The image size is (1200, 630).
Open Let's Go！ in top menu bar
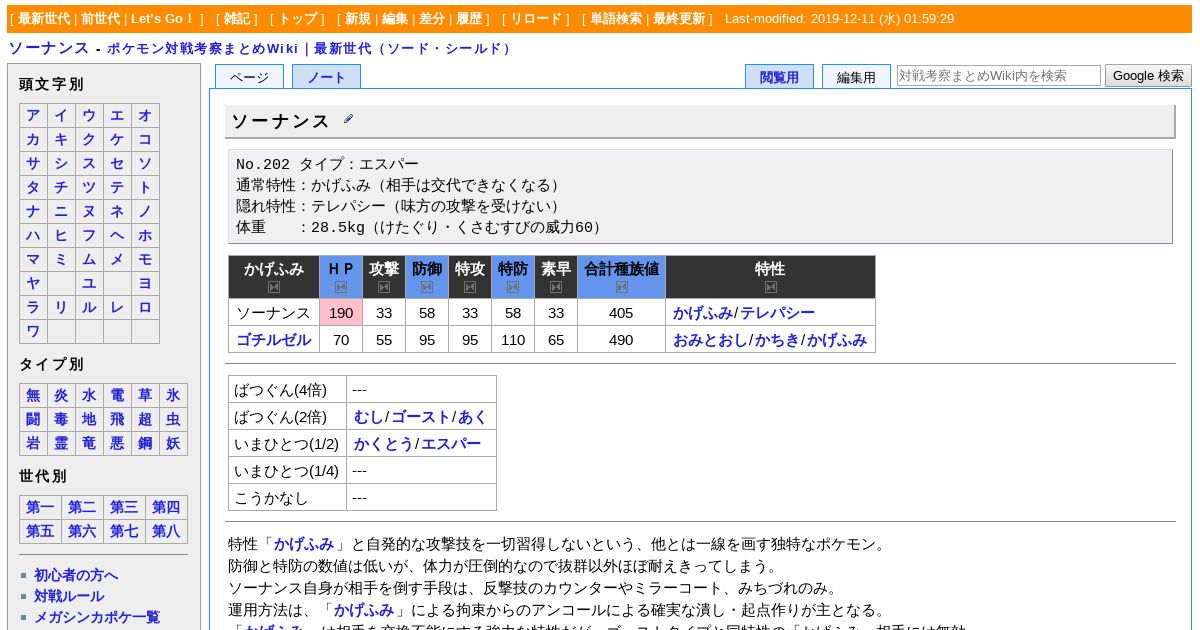163,18
